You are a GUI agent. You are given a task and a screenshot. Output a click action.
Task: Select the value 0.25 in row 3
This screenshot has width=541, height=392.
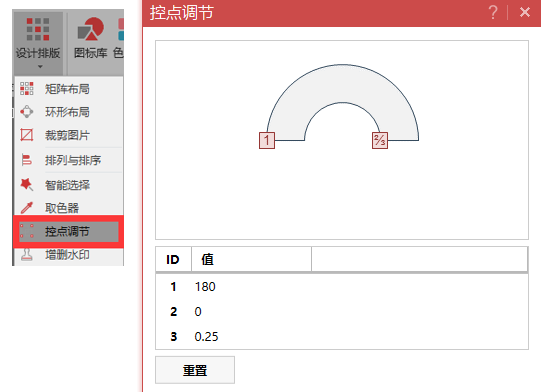[206, 336]
